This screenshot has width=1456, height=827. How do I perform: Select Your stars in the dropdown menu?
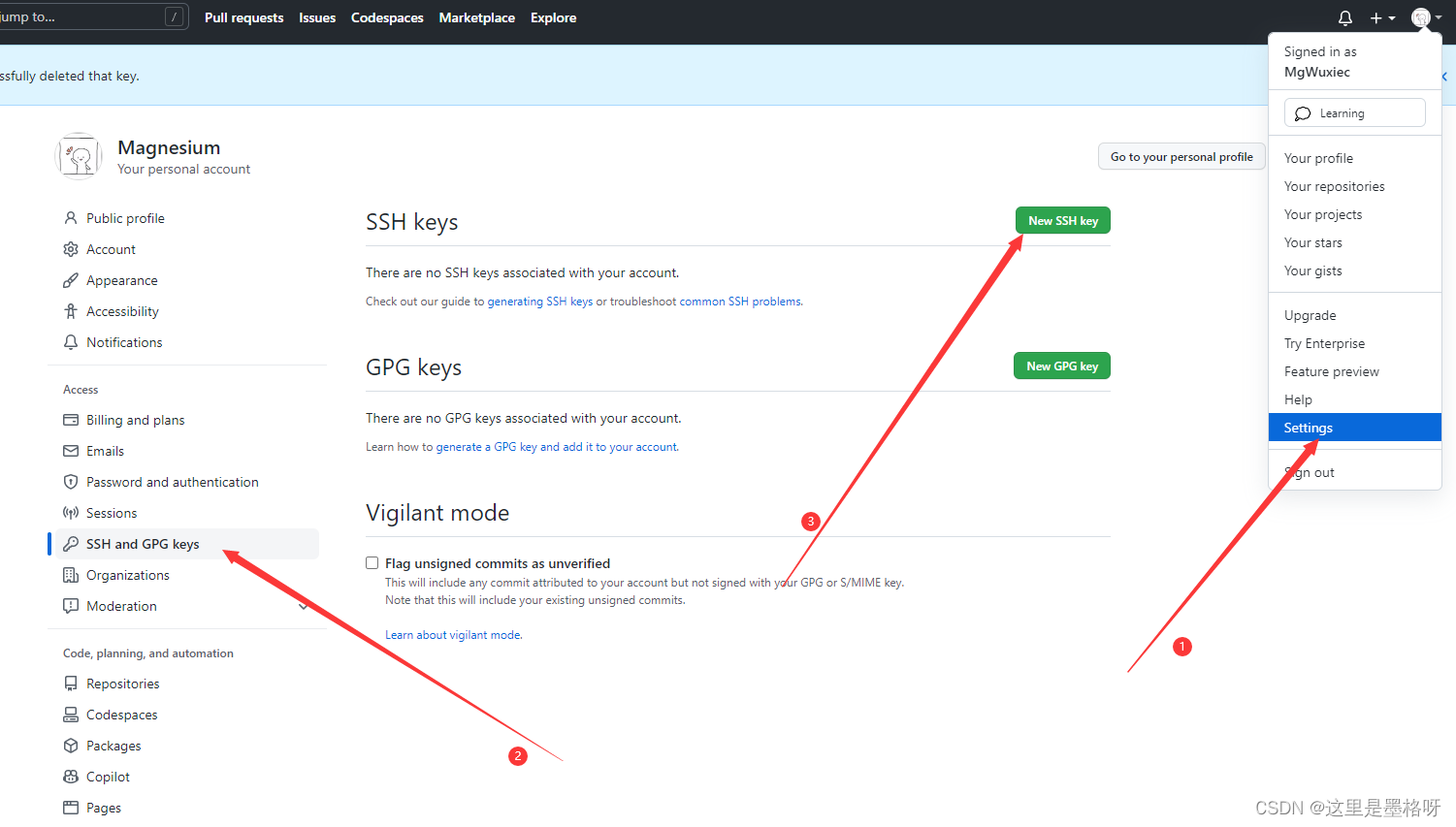point(1355,242)
